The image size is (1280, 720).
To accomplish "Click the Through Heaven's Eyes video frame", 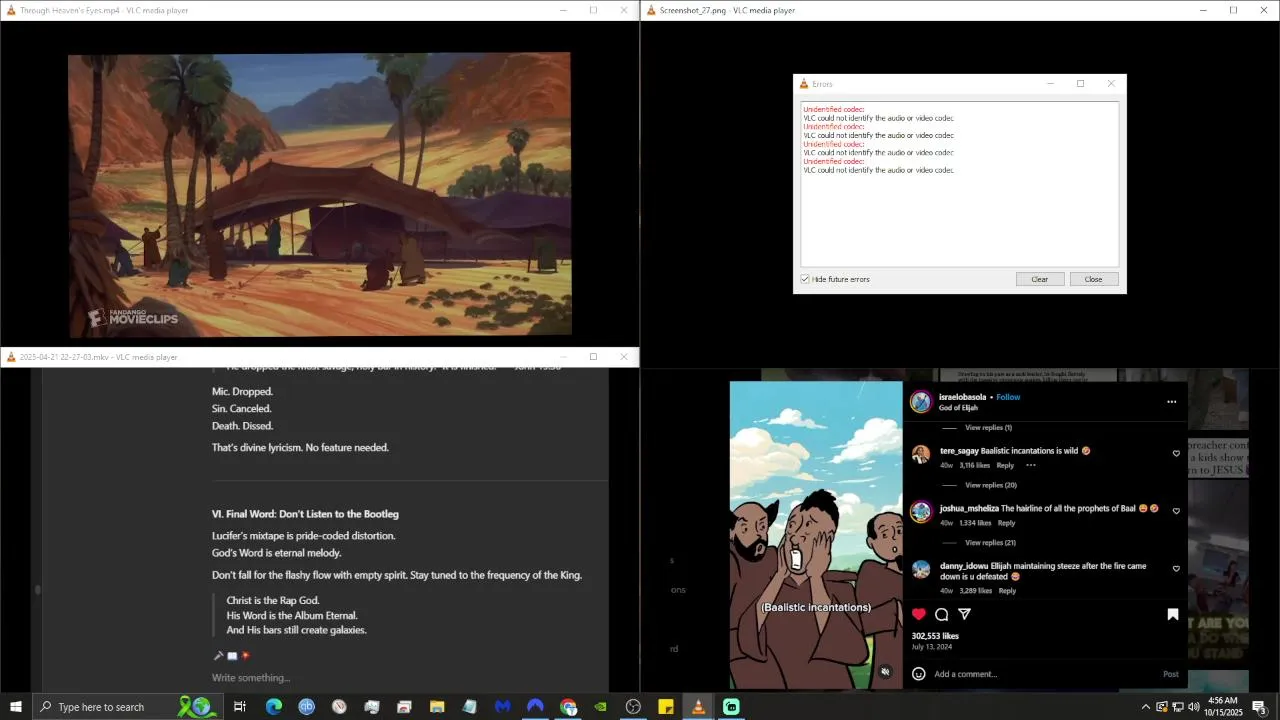I will click(319, 194).
